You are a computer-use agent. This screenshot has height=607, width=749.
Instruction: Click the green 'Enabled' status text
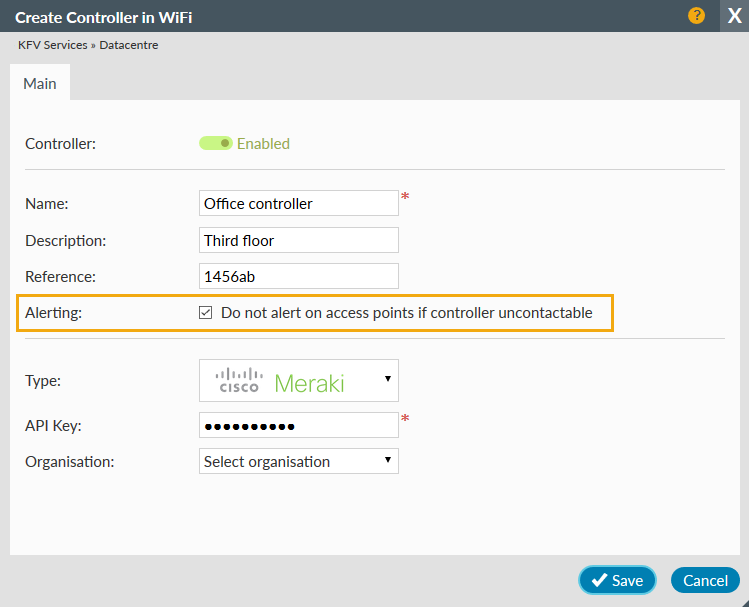[263, 144]
